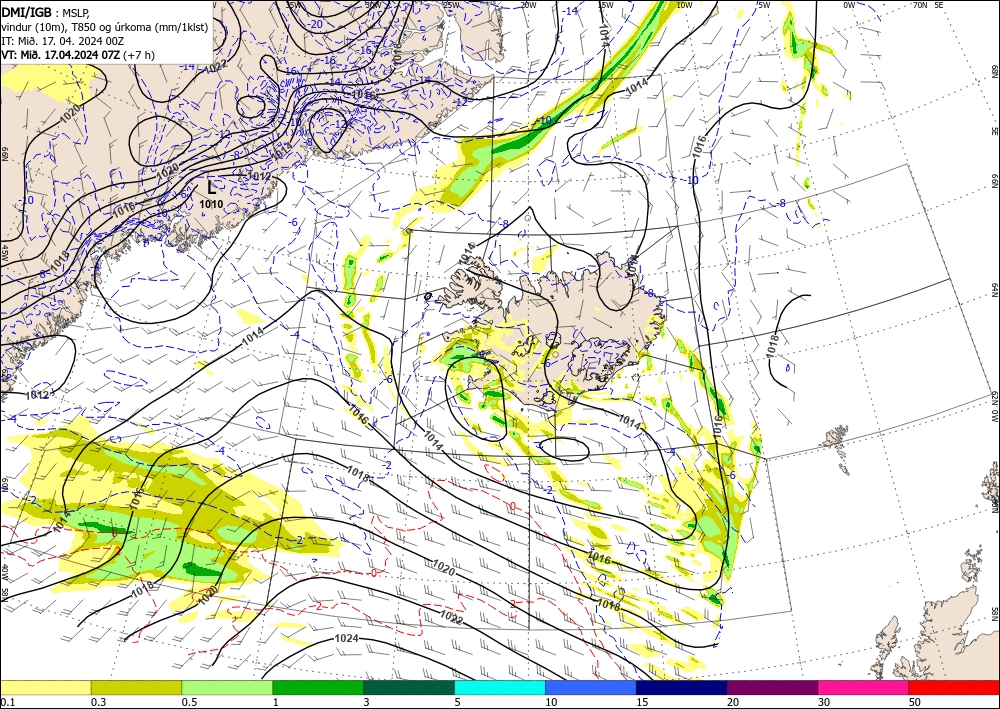Click the '5' legend tick label
This screenshot has height=709, width=1000.
457,702
